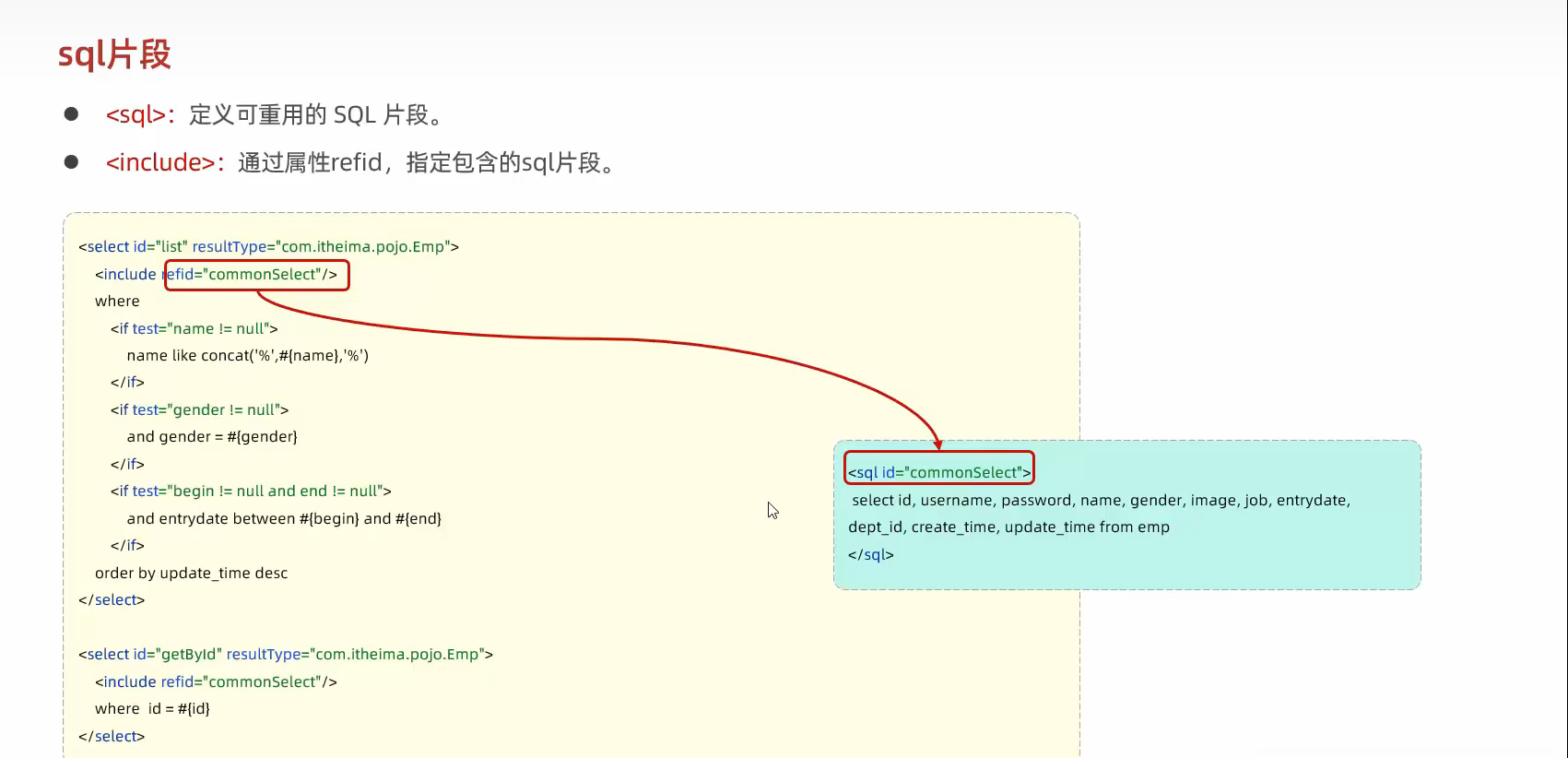Click the <if test="begin != null and end != null"> line
1568x758 pixels.
[x=251, y=492]
